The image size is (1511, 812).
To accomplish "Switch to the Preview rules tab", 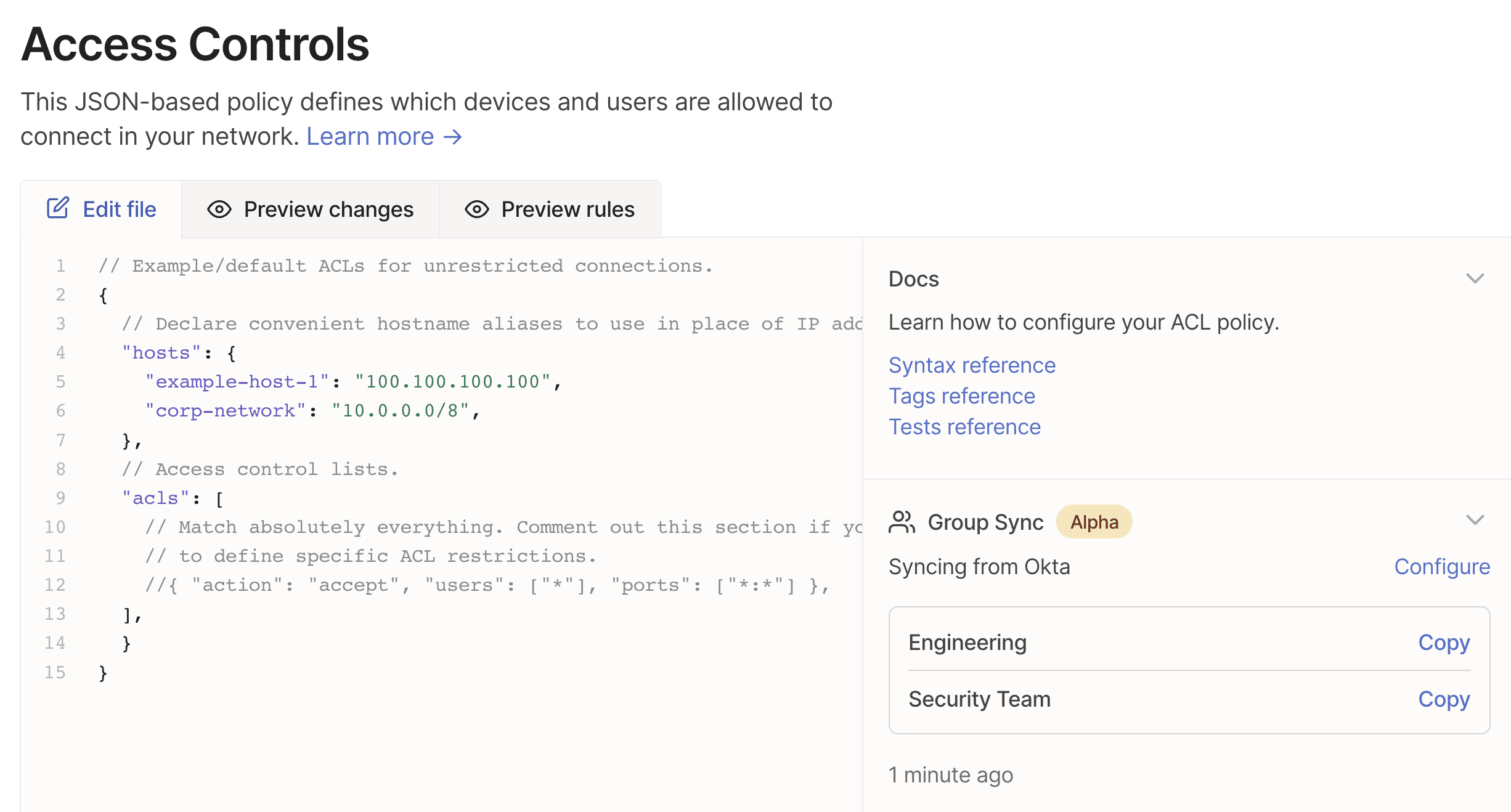I will click(x=568, y=209).
